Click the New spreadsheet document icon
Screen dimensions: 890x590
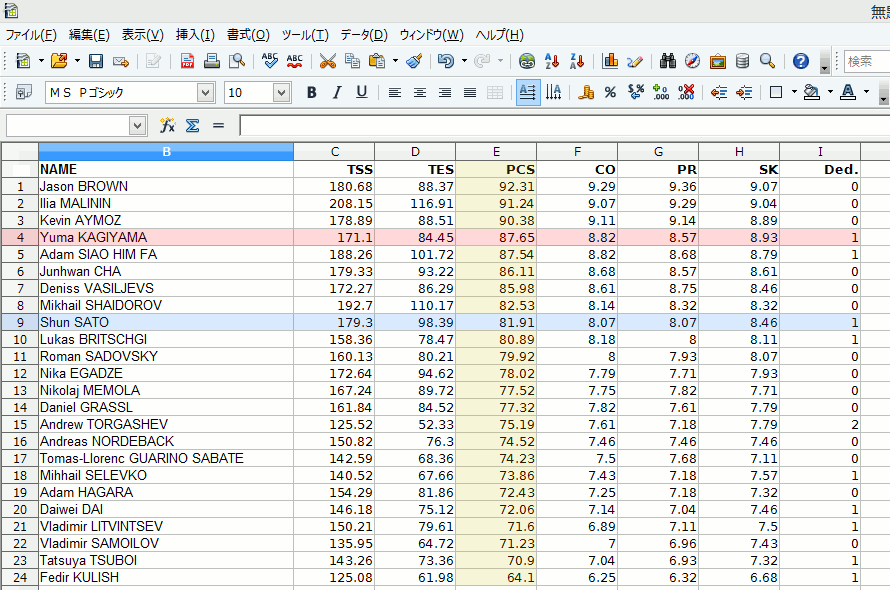click(23, 61)
